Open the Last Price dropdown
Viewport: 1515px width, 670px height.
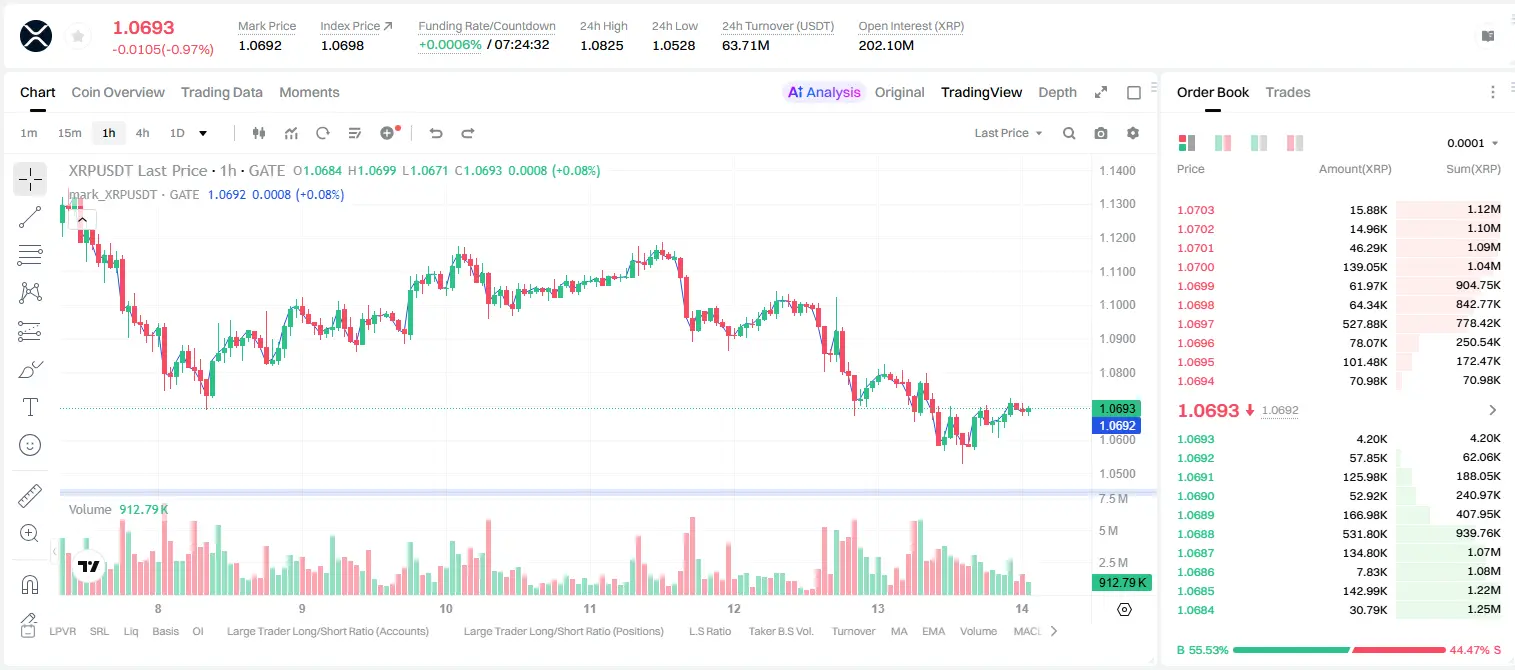(x=1008, y=133)
